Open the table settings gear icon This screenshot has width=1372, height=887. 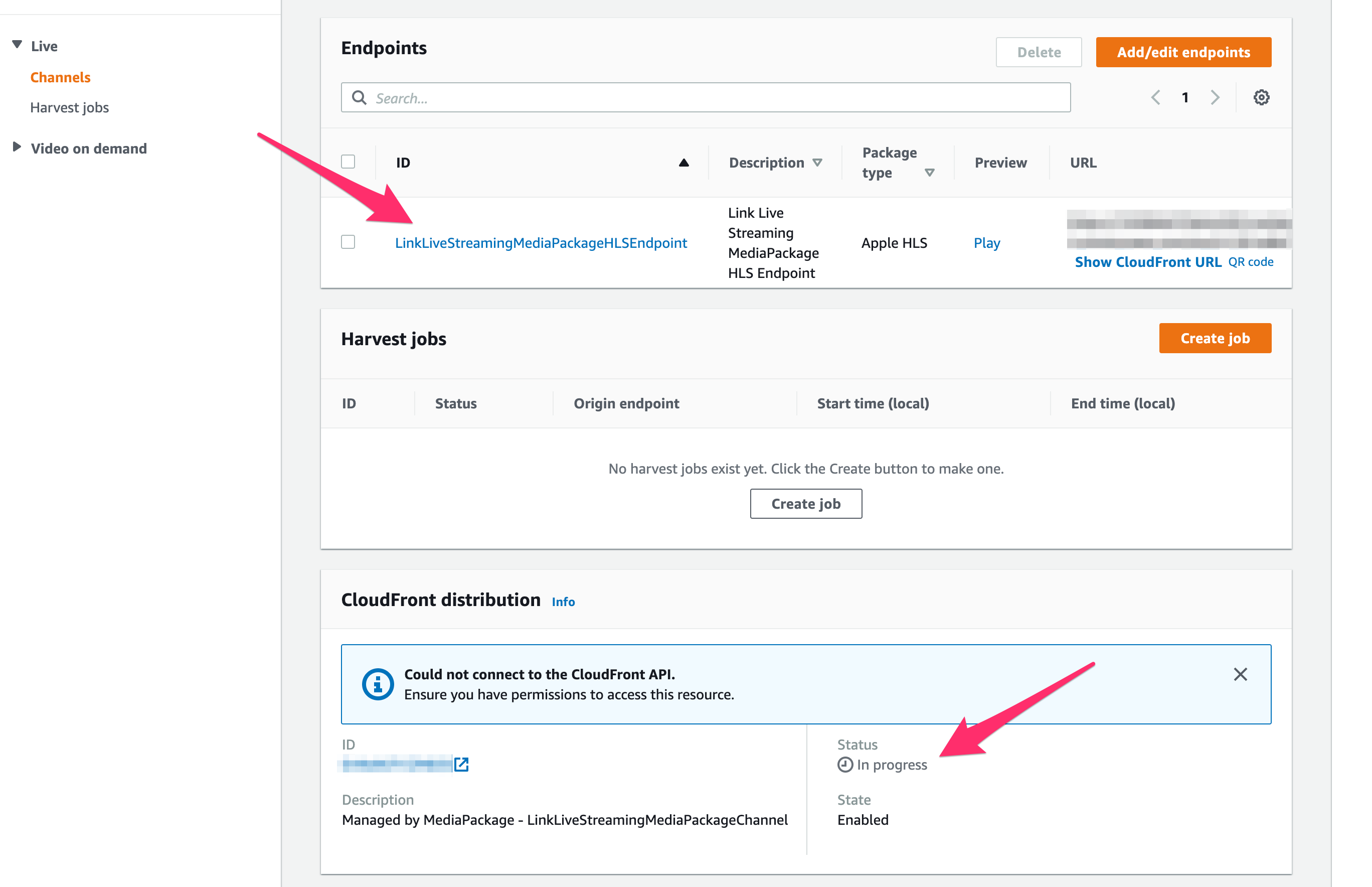1262,97
